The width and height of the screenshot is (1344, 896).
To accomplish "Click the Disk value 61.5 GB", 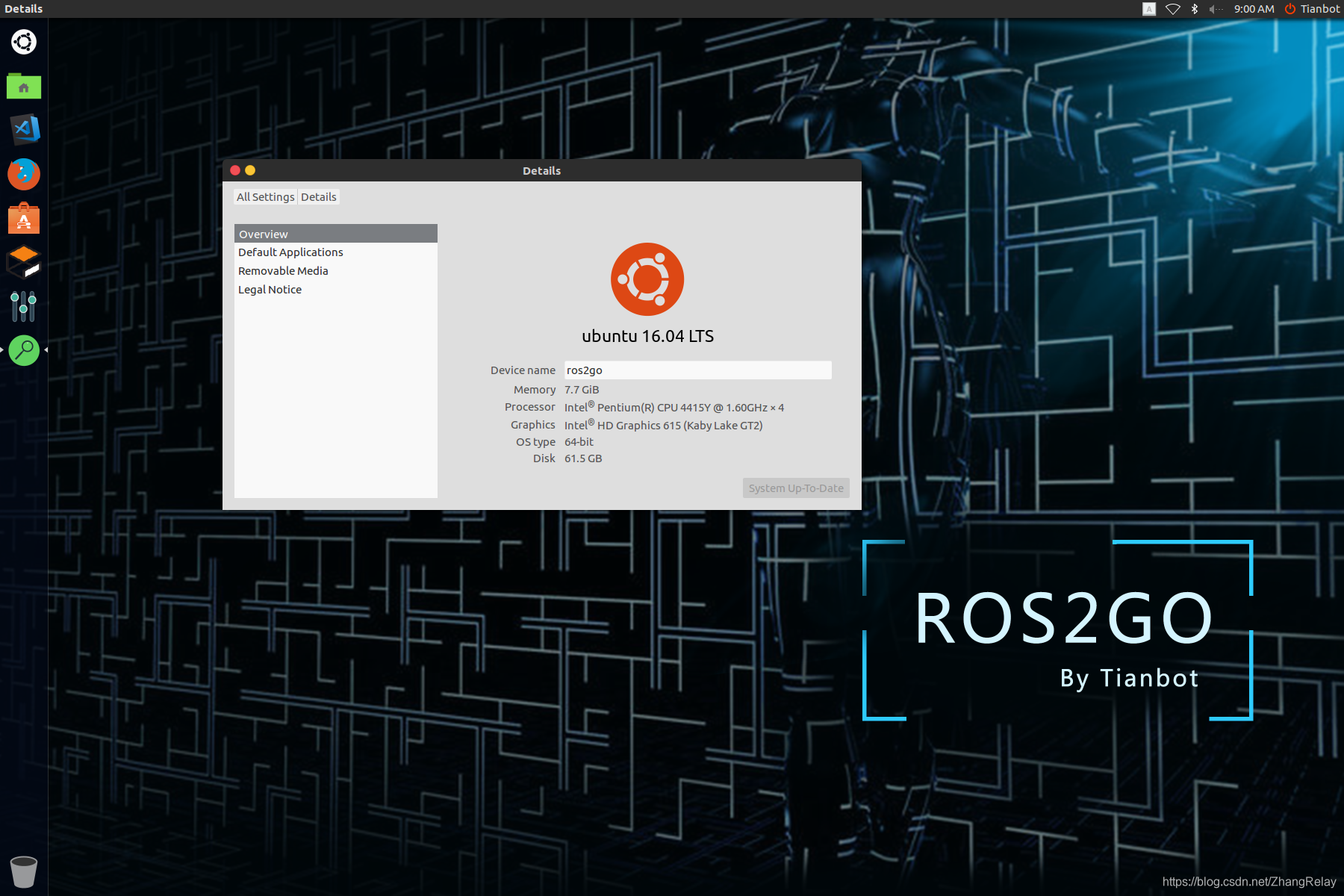I will (583, 458).
